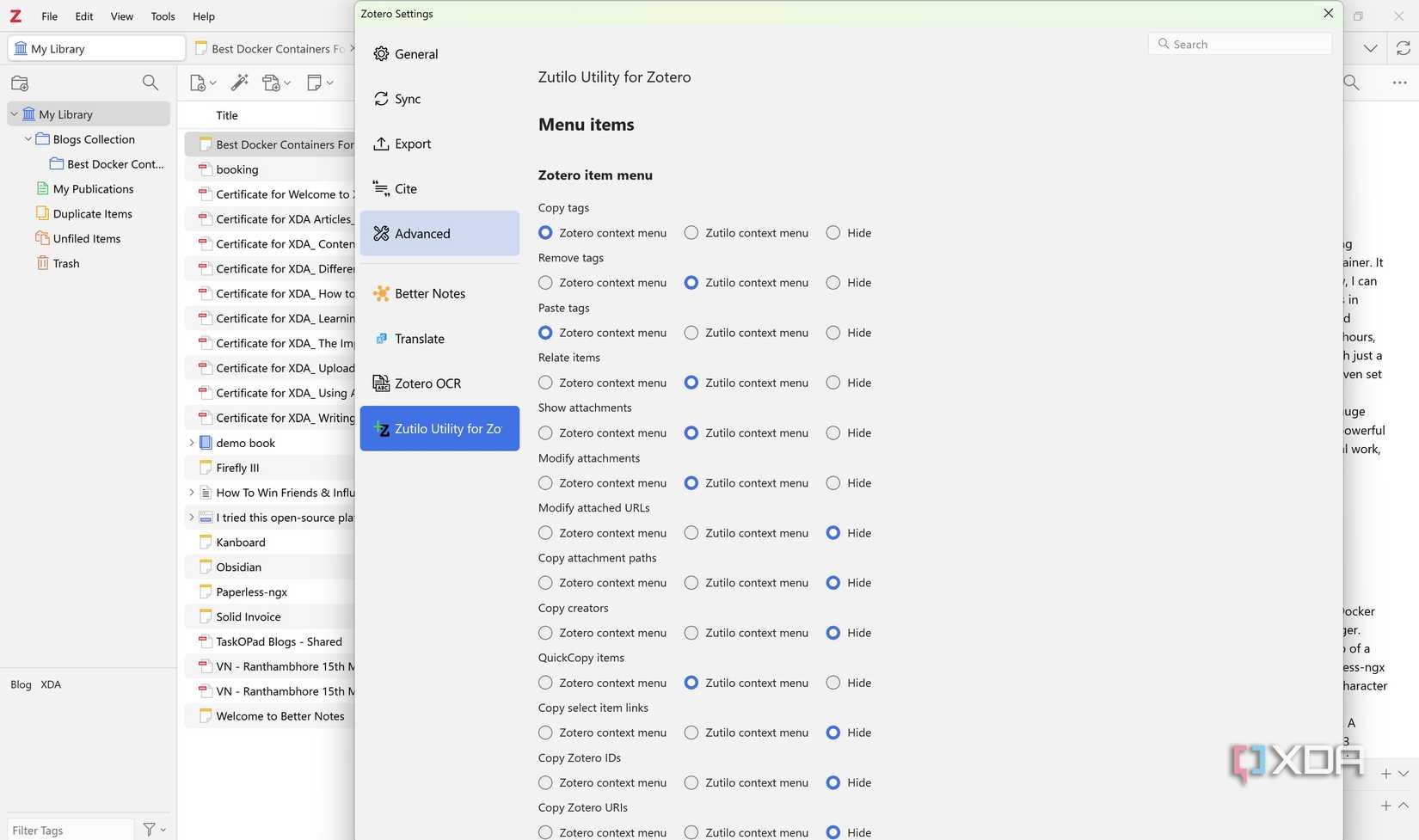Image resolution: width=1419 pixels, height=840 pixels.
Task: Set Paste tags to Zutilo context menu
Action: 691,333
